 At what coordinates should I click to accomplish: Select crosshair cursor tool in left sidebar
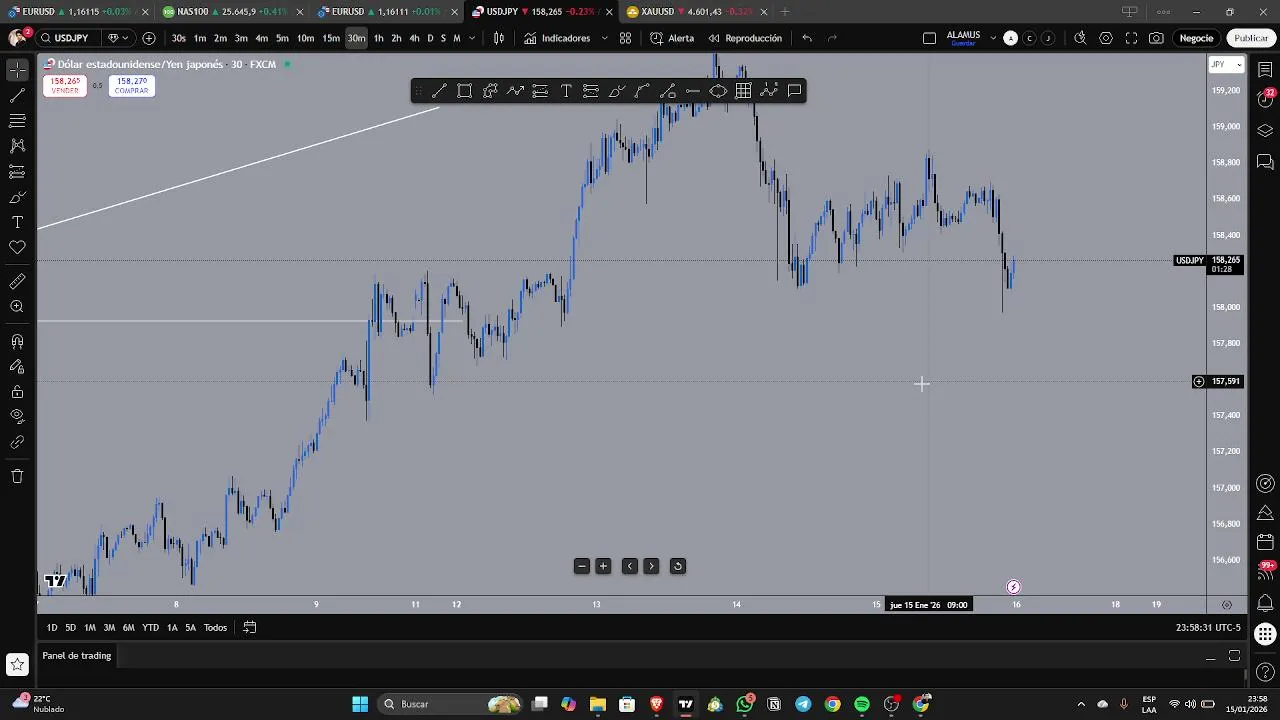pos(17,70)
